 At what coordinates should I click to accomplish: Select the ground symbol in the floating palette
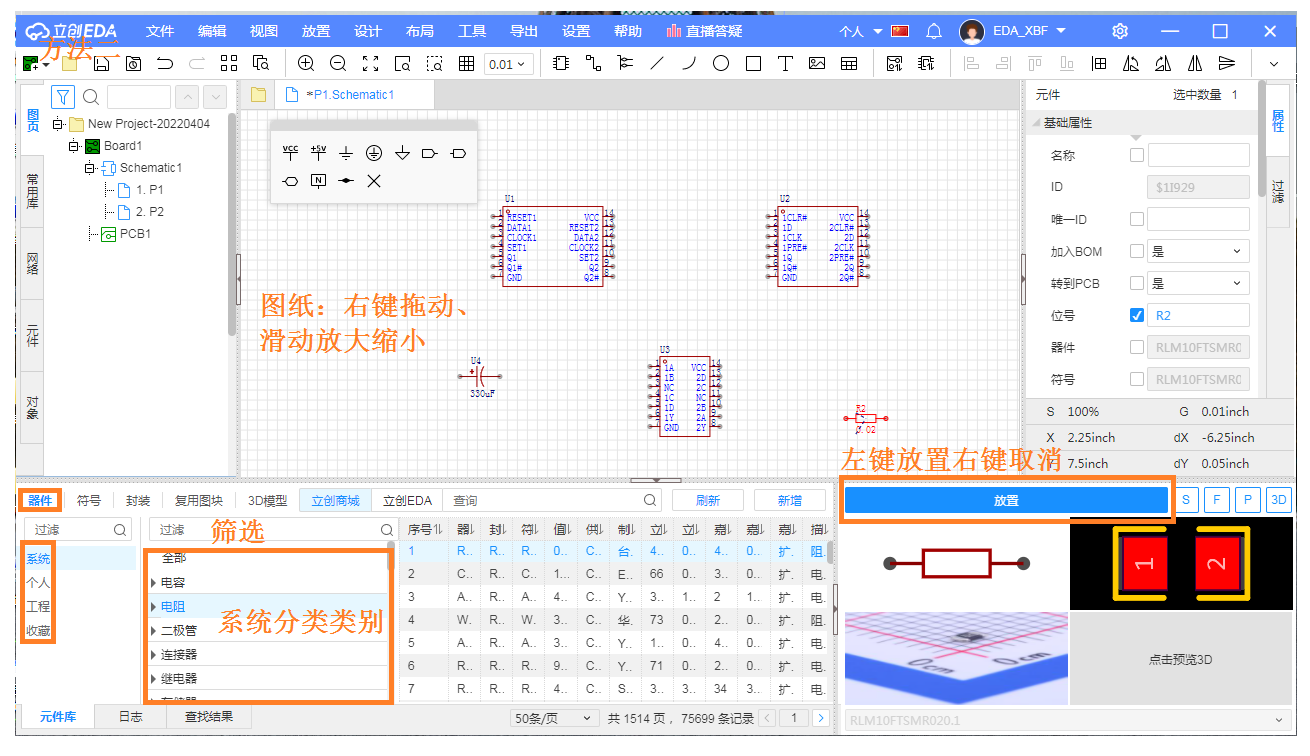[346, 152]
